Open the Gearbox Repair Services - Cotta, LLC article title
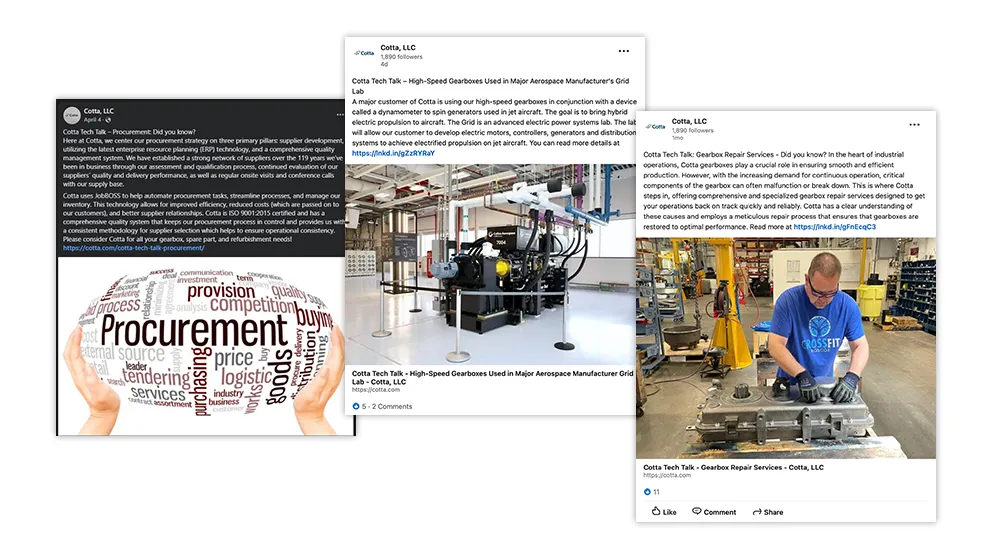 click(x=733, y=467)
